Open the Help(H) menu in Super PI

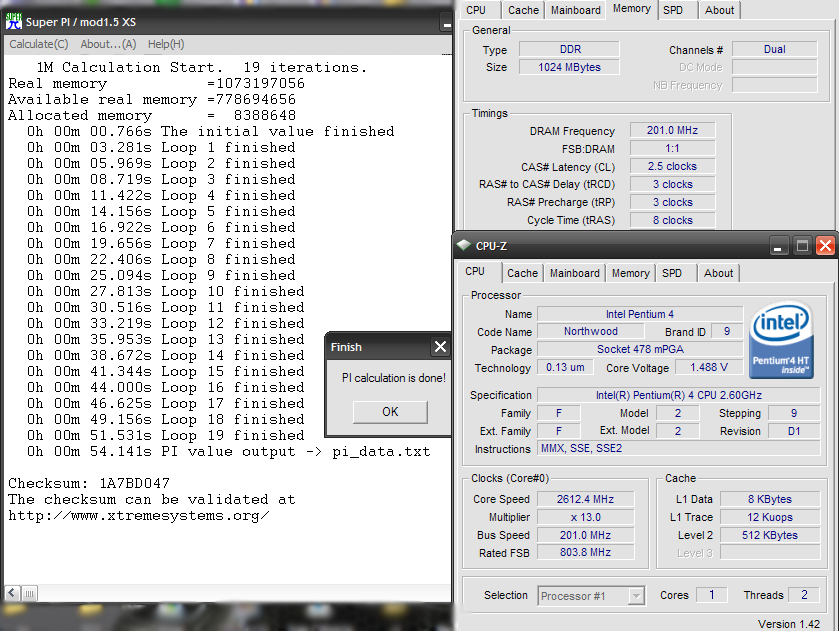tap(166, 44)
